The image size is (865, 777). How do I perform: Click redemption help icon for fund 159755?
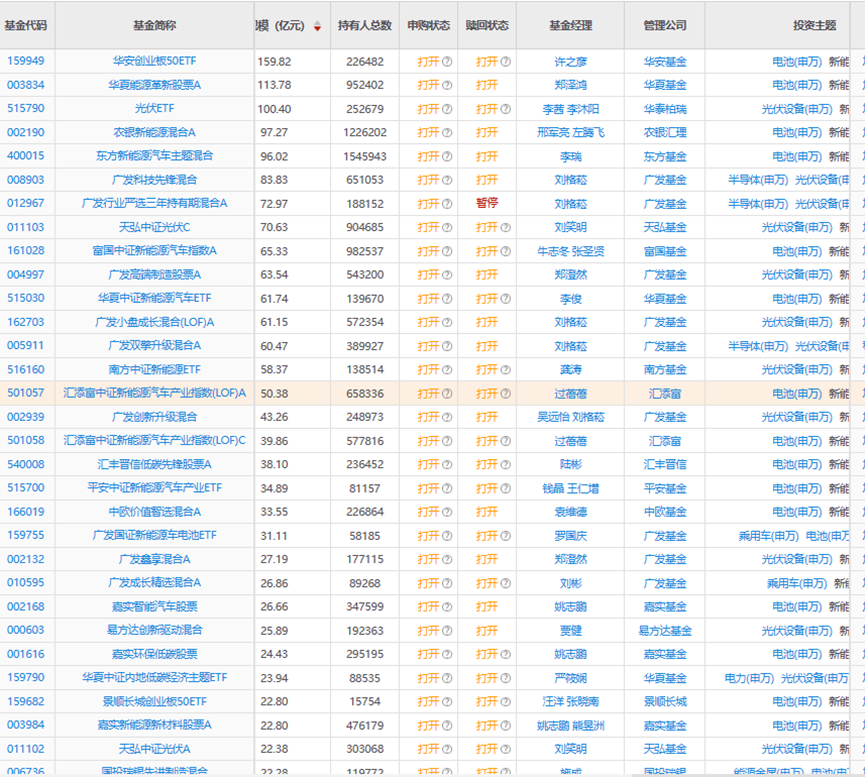point(506,536)
